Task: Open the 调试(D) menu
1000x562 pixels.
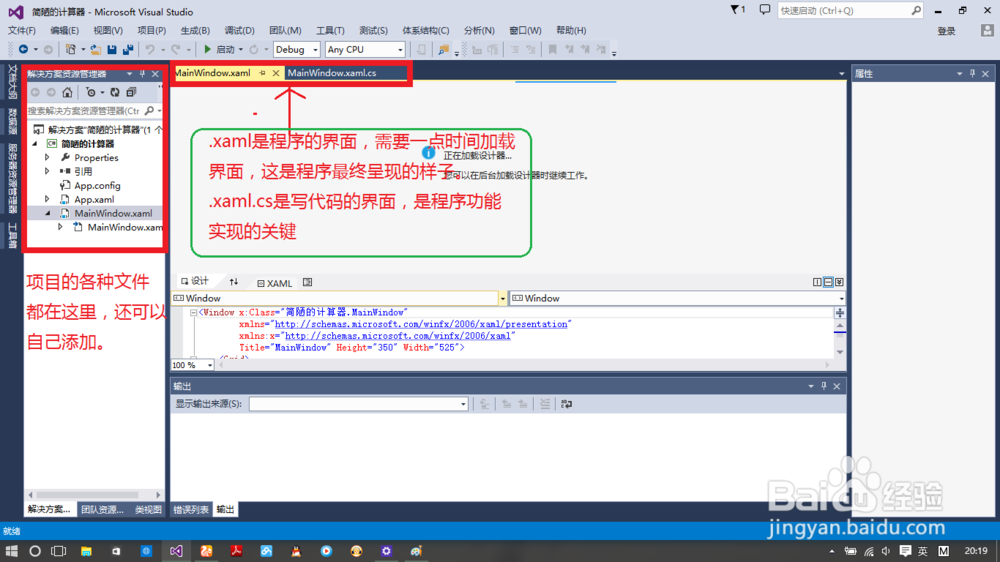Action: [x=239, y=30]
